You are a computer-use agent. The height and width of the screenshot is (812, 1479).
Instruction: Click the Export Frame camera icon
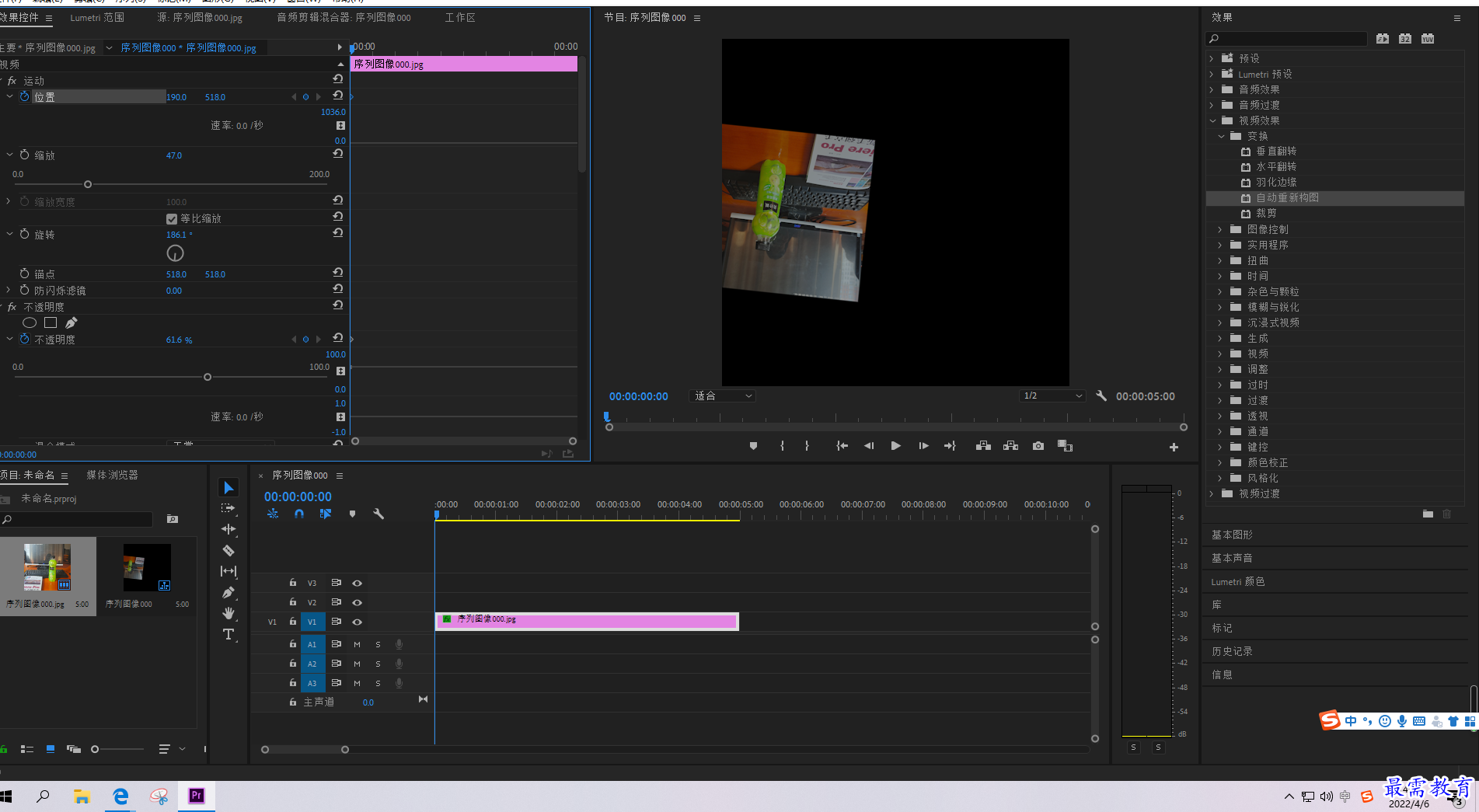[x=1038, y=446]
